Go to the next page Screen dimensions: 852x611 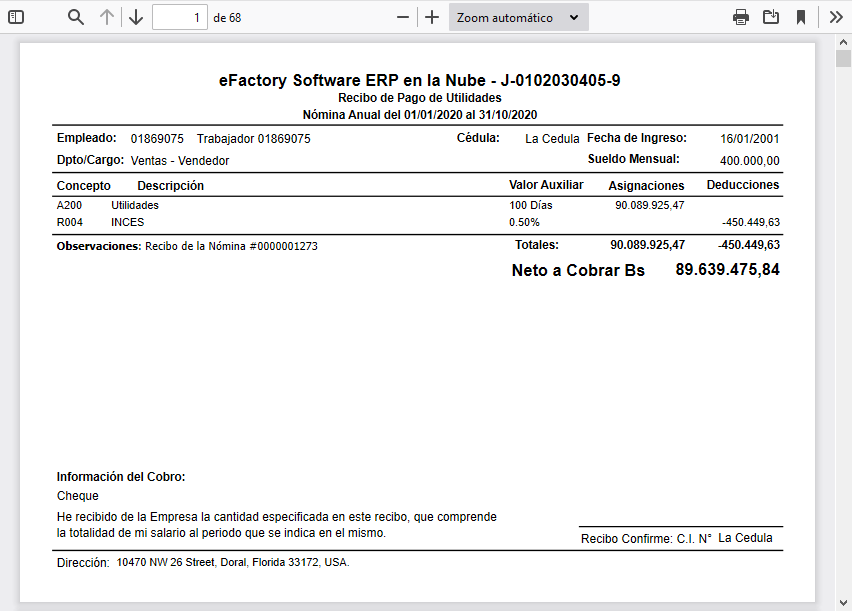[136, 16]
